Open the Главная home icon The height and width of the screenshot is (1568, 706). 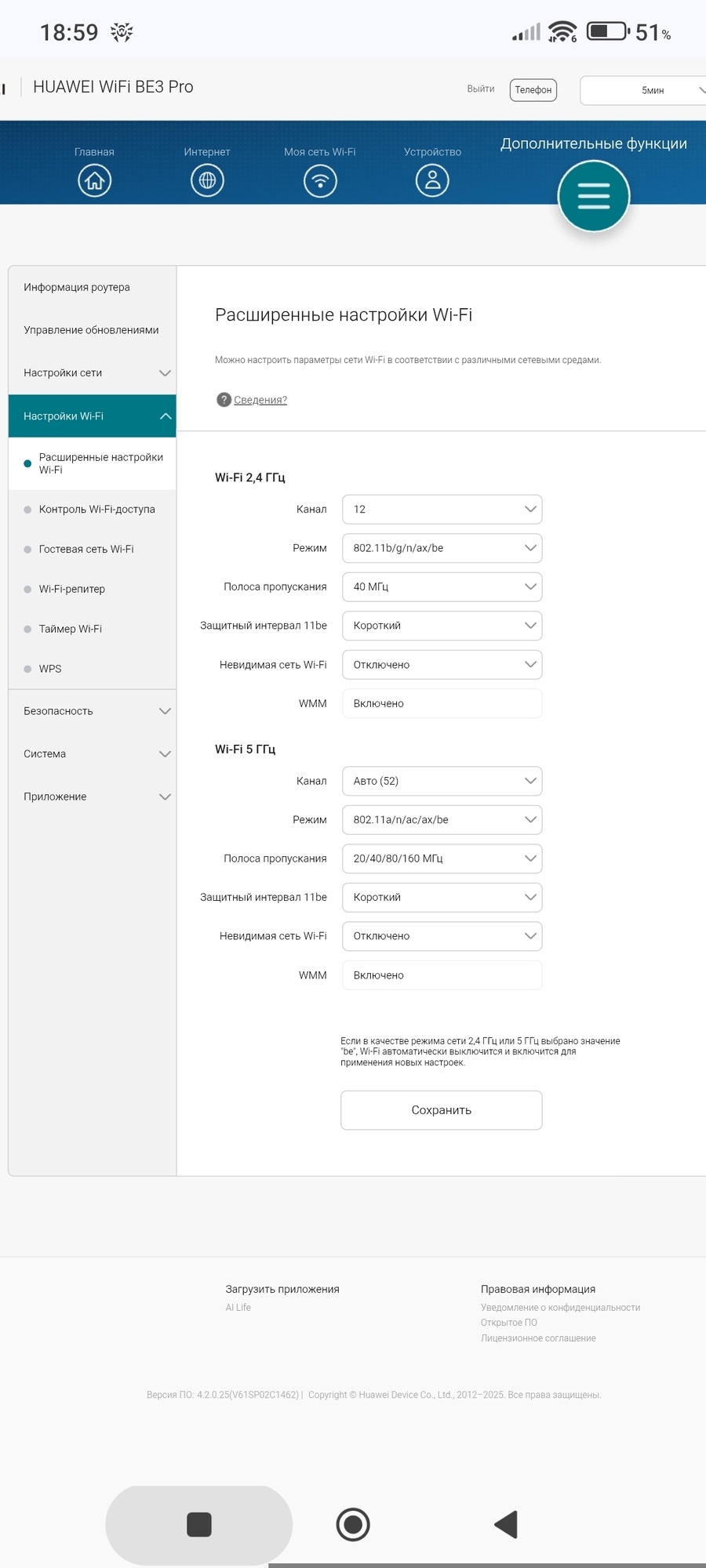[94, 181]
